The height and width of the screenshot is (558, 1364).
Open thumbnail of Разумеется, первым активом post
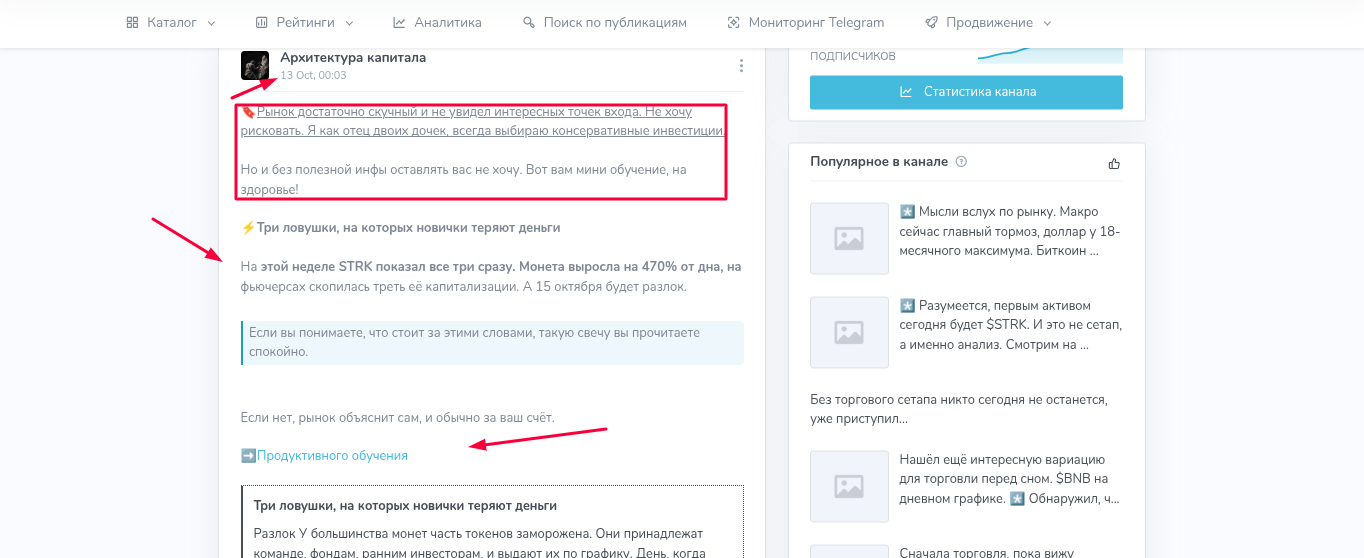[x=849, y=332]
